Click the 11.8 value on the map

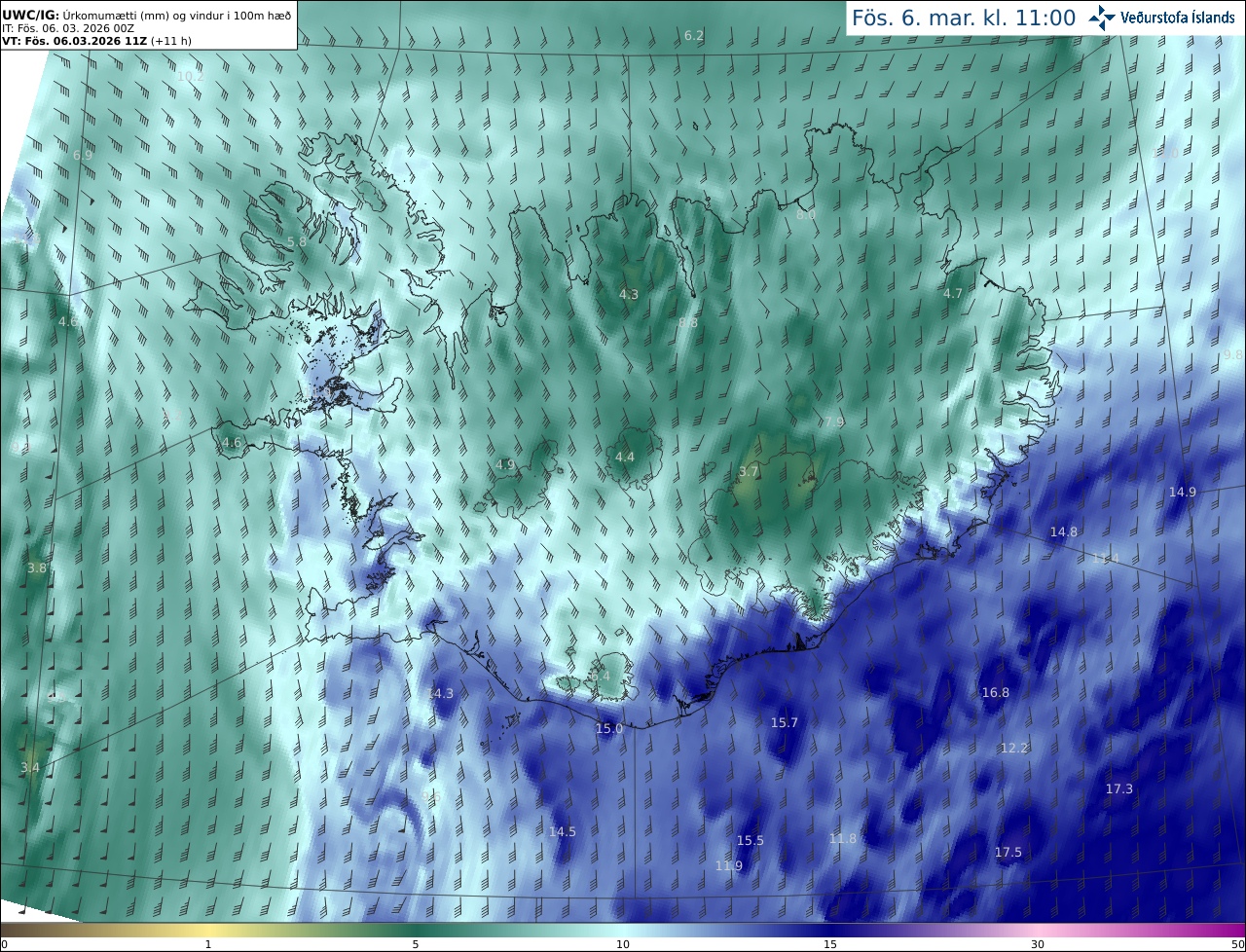coord(843,838)
